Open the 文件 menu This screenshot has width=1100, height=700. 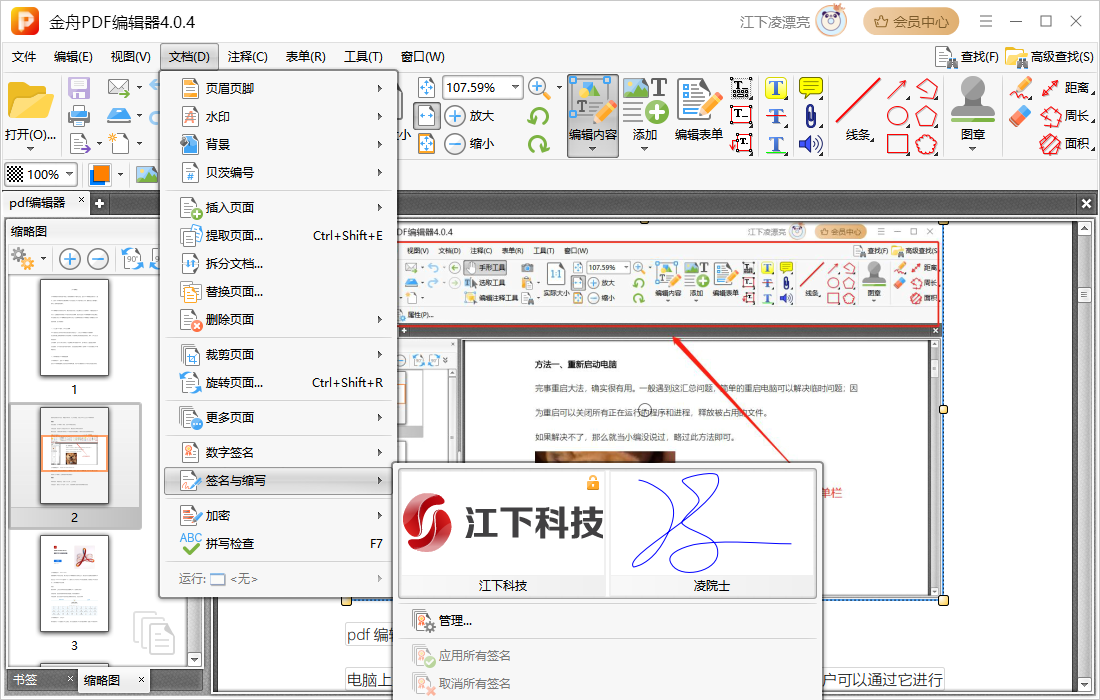24,57
